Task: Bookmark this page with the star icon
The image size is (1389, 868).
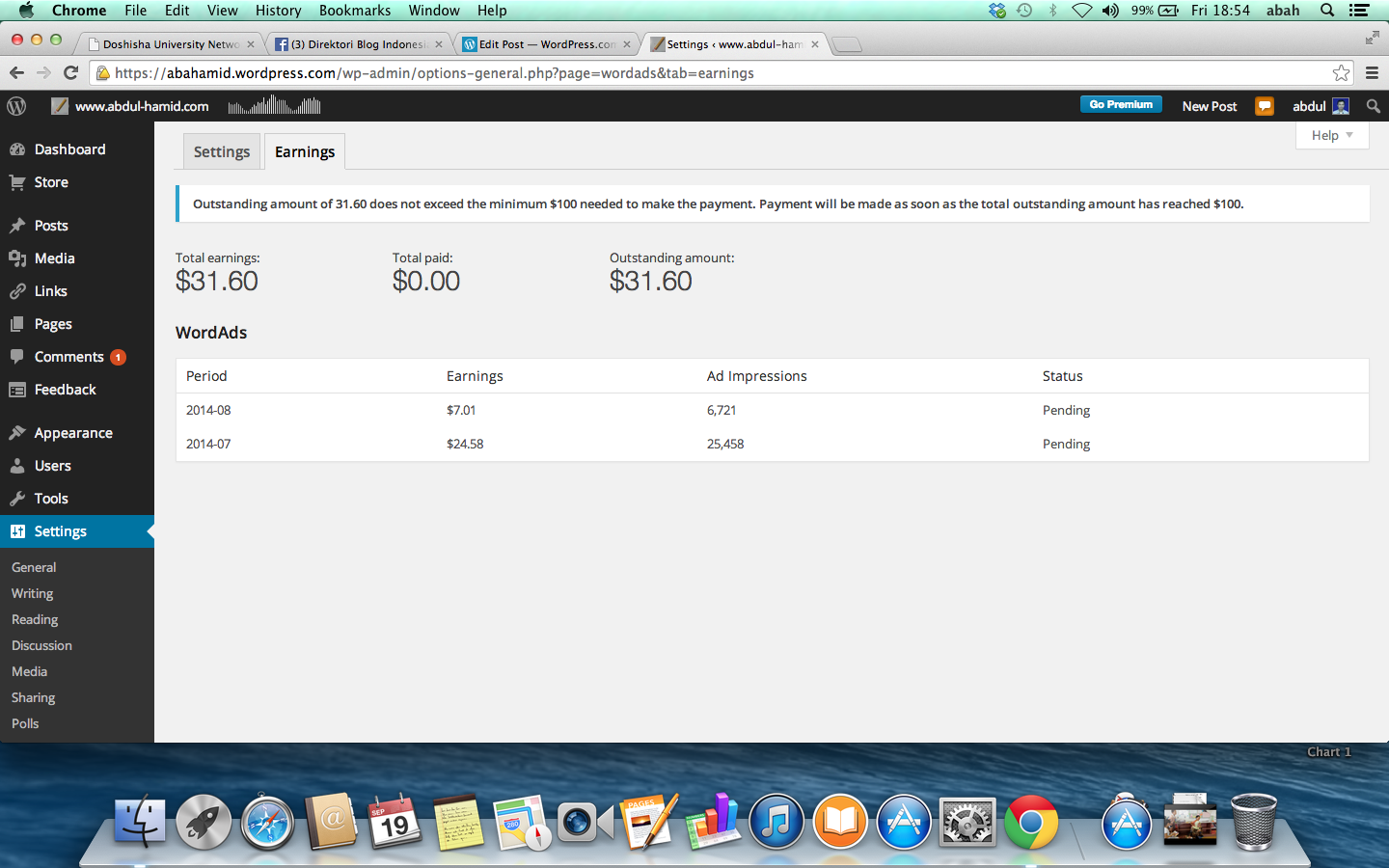Action: (x=1341, y=73)
